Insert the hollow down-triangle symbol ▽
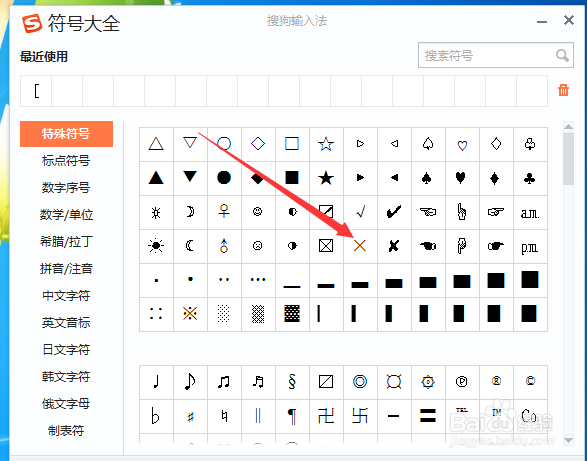587x461 pixels. tap(190, 144)
